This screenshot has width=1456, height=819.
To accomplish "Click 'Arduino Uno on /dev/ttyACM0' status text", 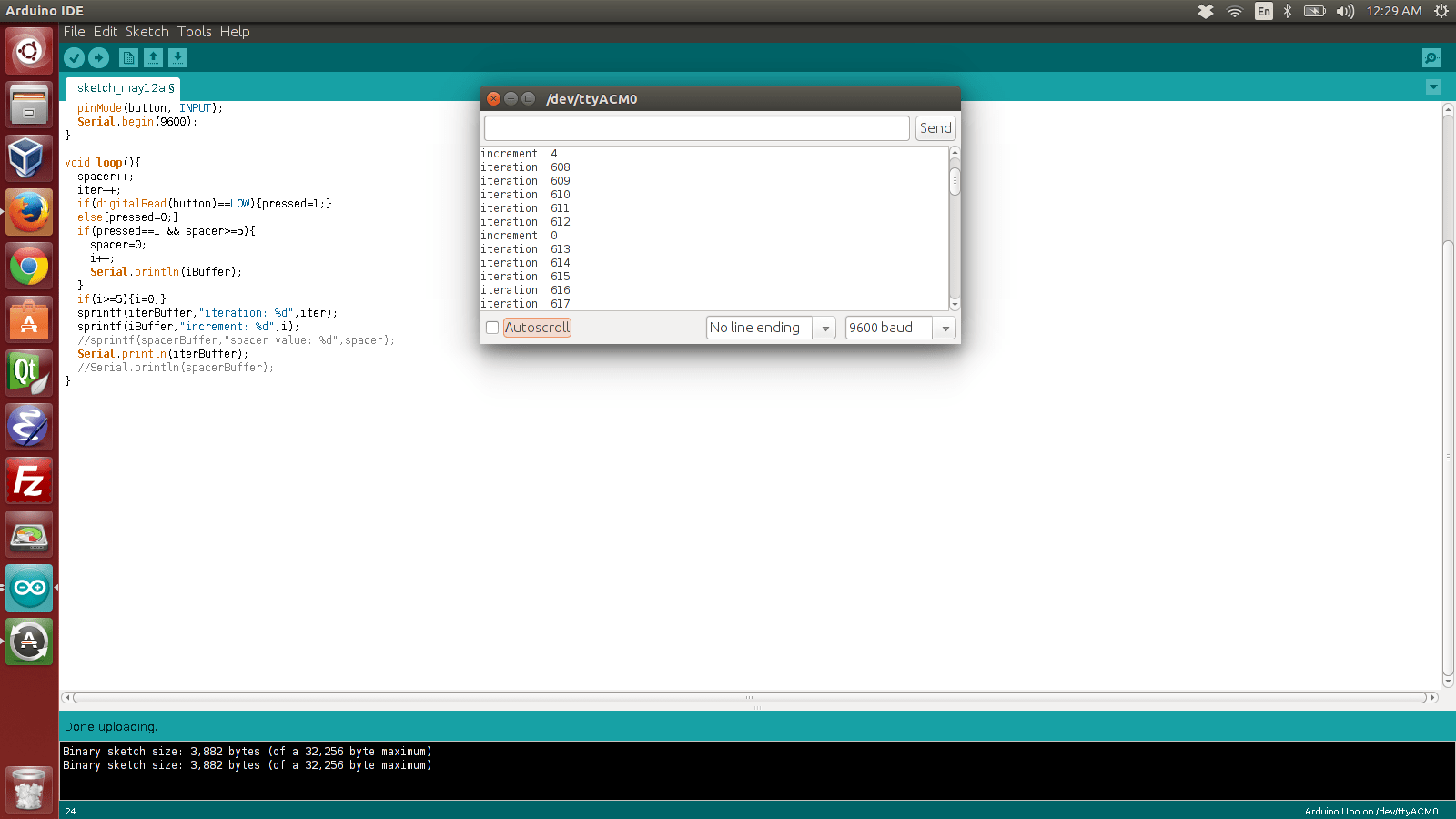I will [1371, 812].
